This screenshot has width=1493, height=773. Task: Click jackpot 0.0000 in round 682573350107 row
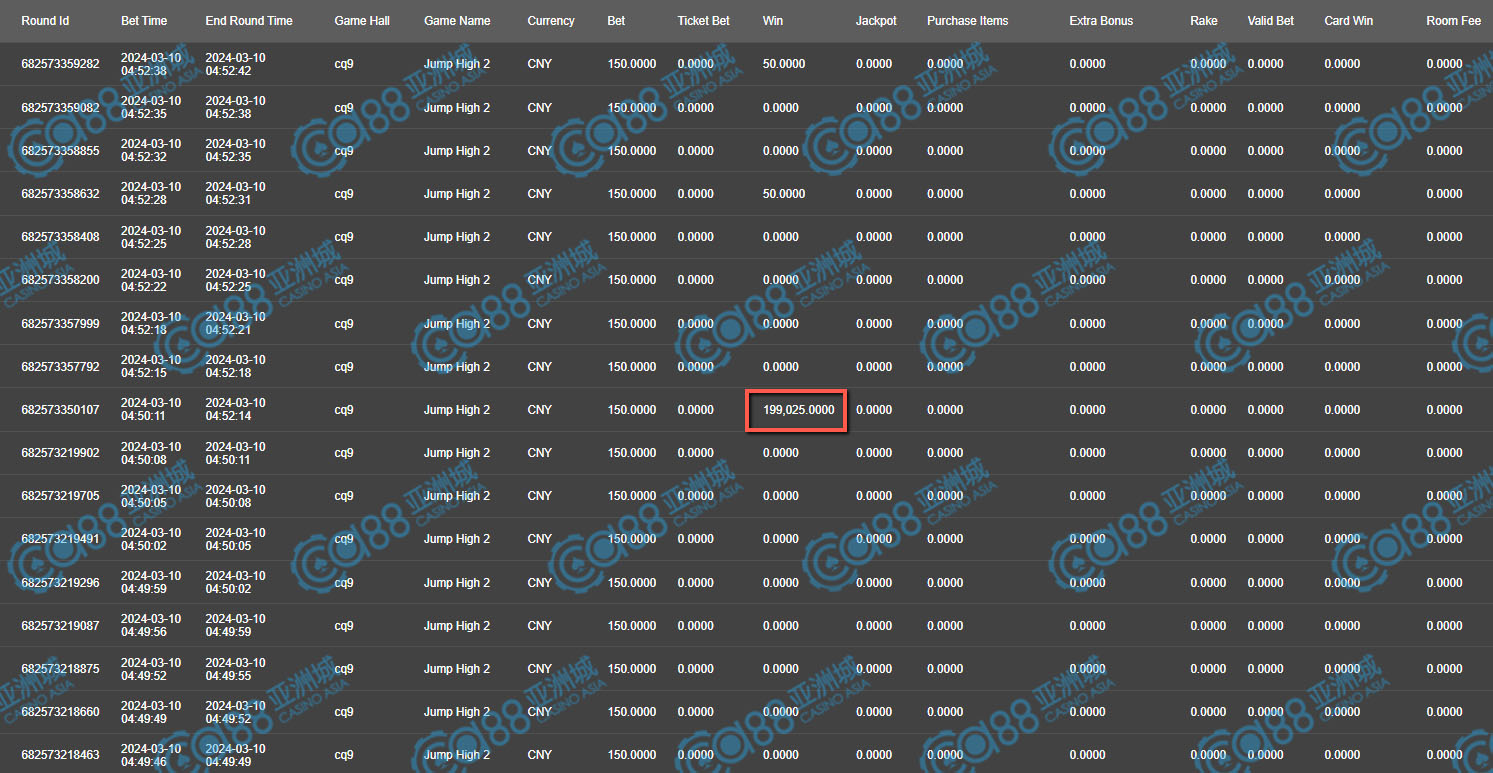point(874,410)
